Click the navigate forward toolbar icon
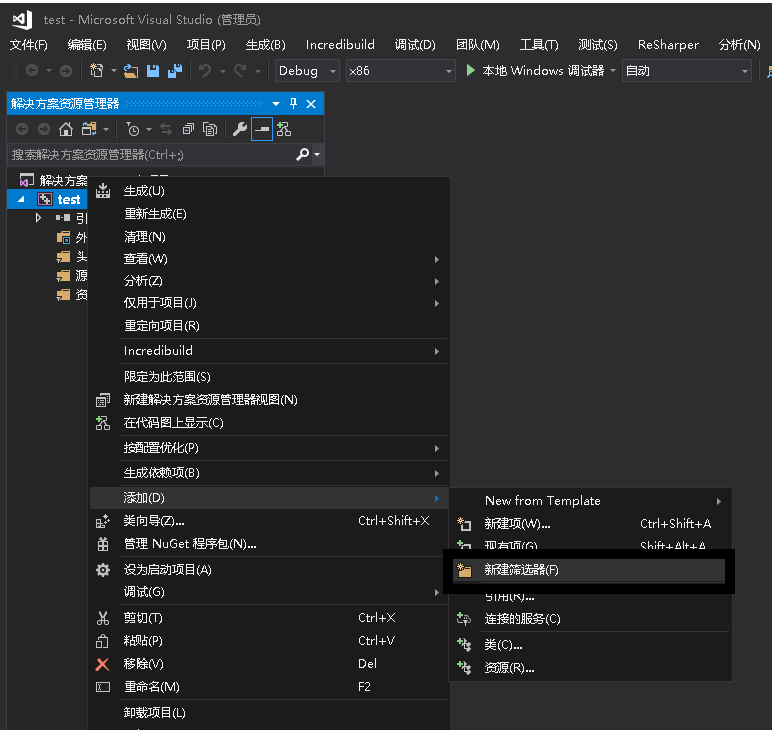The height and width of the screenshot is (730, 772). (x=65, y=71)
